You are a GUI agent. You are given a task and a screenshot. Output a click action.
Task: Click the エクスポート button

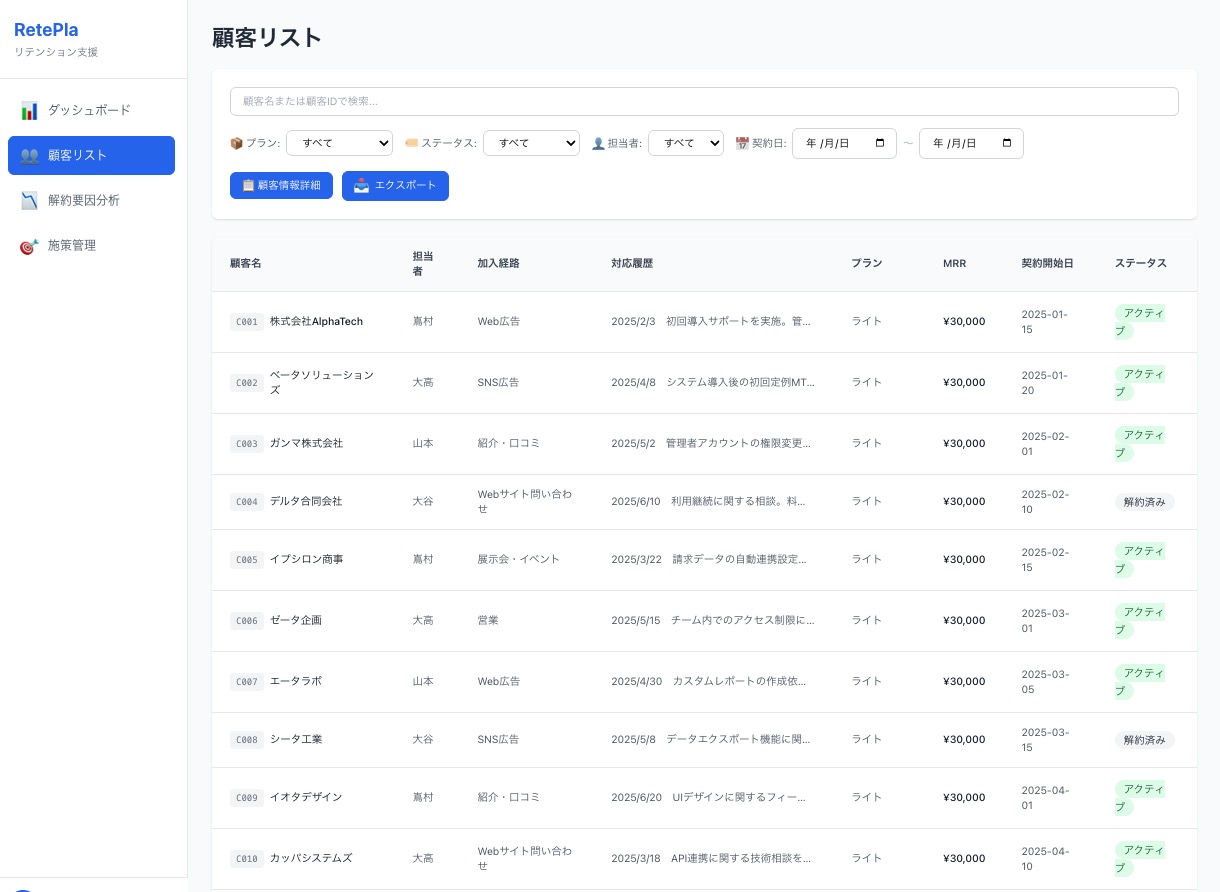[x=395, y=185]
